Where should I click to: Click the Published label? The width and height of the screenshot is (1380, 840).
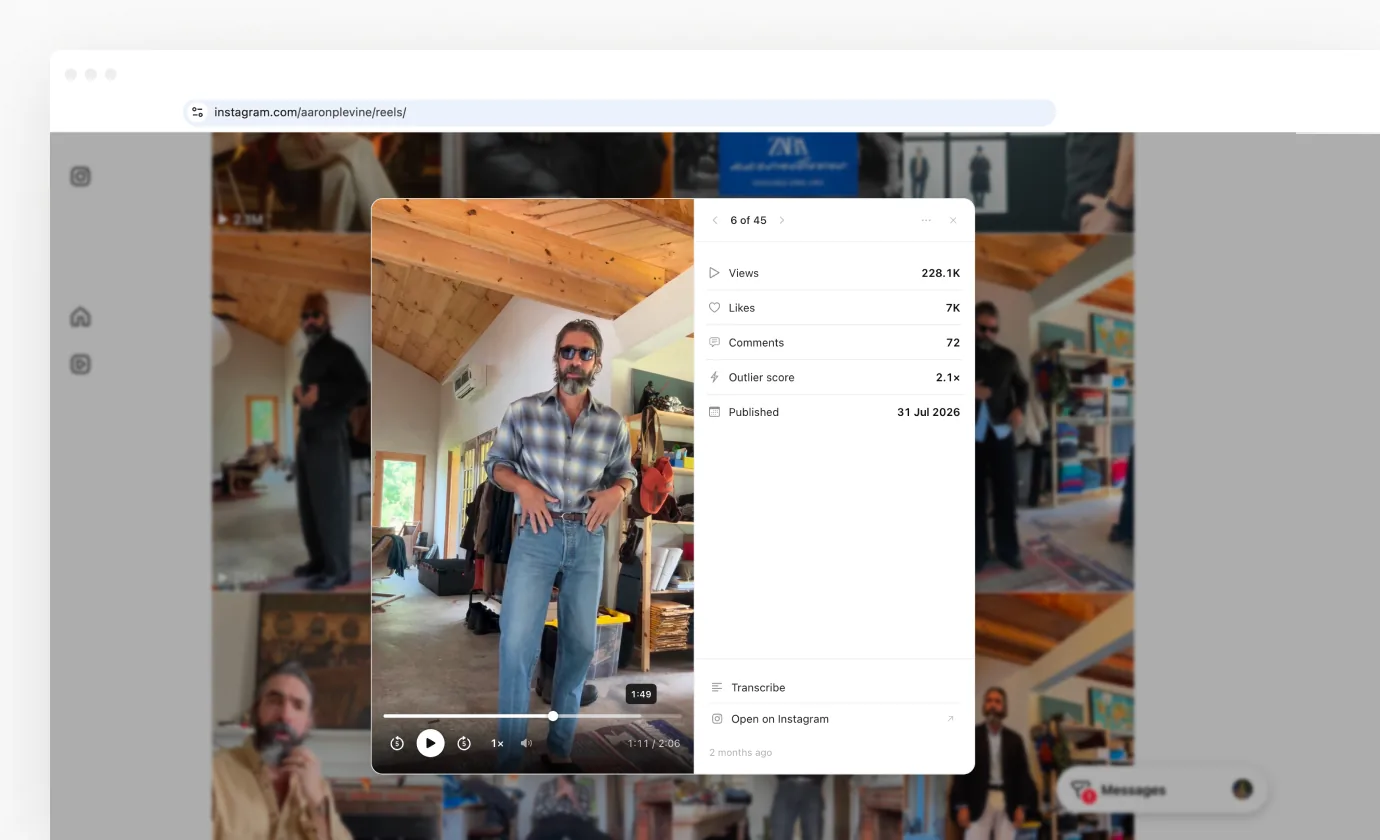(754, 412)
